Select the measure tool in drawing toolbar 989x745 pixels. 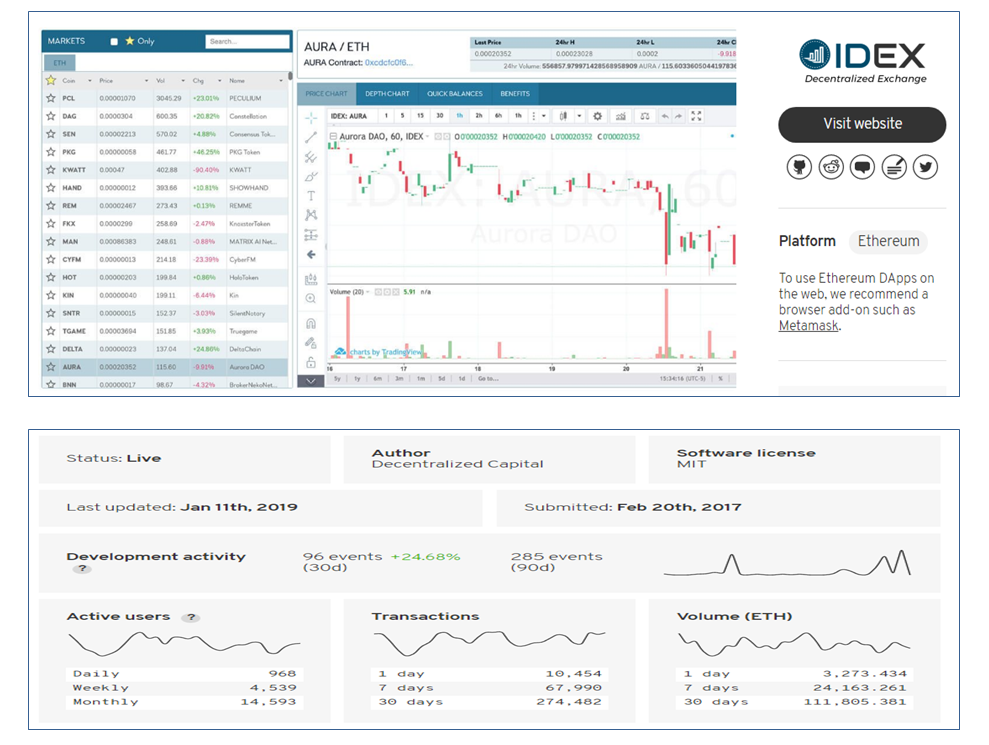coord(311,279)
